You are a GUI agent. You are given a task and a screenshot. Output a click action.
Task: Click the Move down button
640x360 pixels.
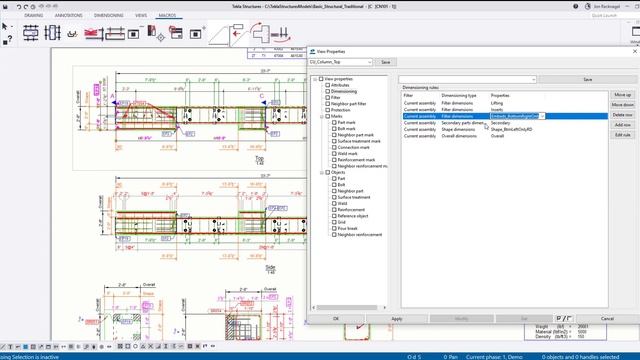(622, 105)
